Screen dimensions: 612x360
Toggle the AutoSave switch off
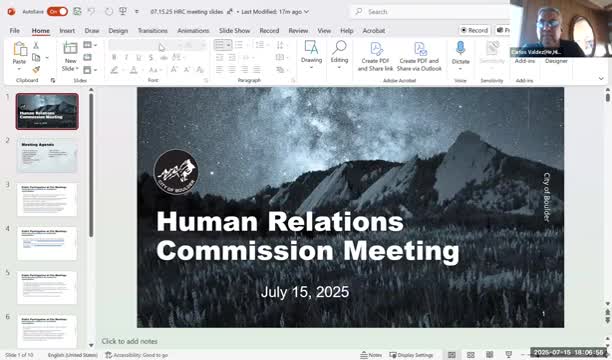57,12
